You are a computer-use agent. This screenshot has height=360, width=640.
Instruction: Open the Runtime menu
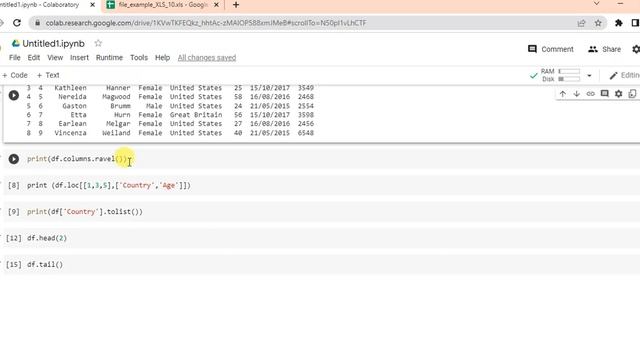tap(109, 58)
